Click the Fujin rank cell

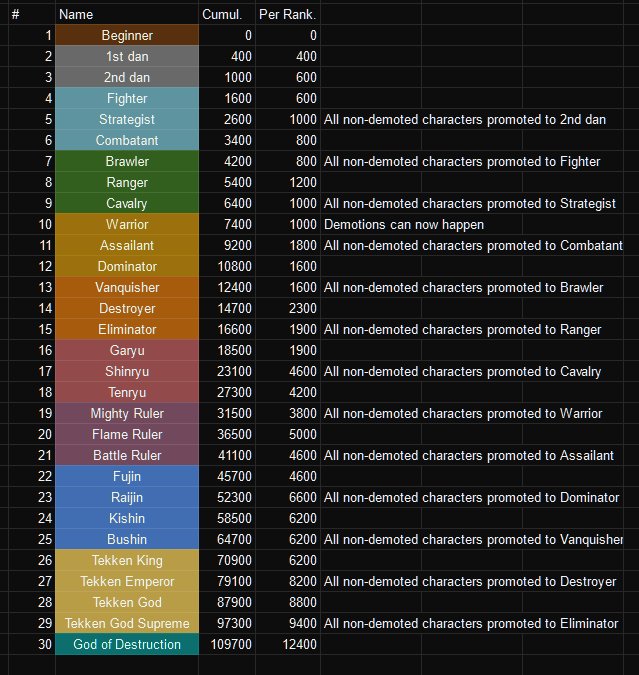tap(127, 477)
